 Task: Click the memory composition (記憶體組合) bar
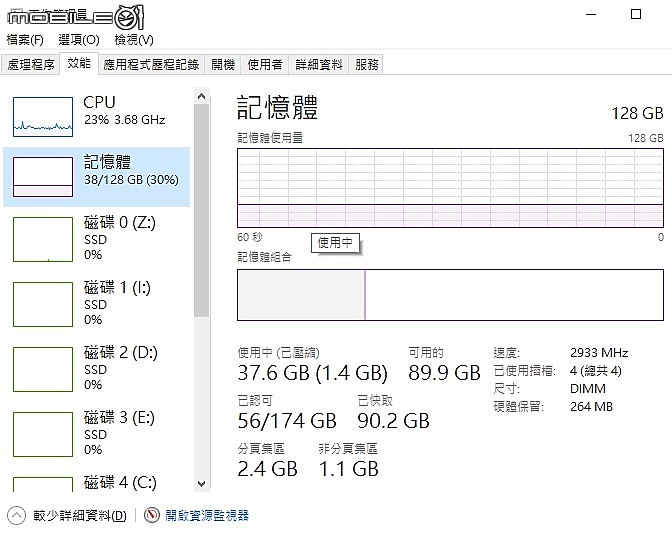point(449,294)
